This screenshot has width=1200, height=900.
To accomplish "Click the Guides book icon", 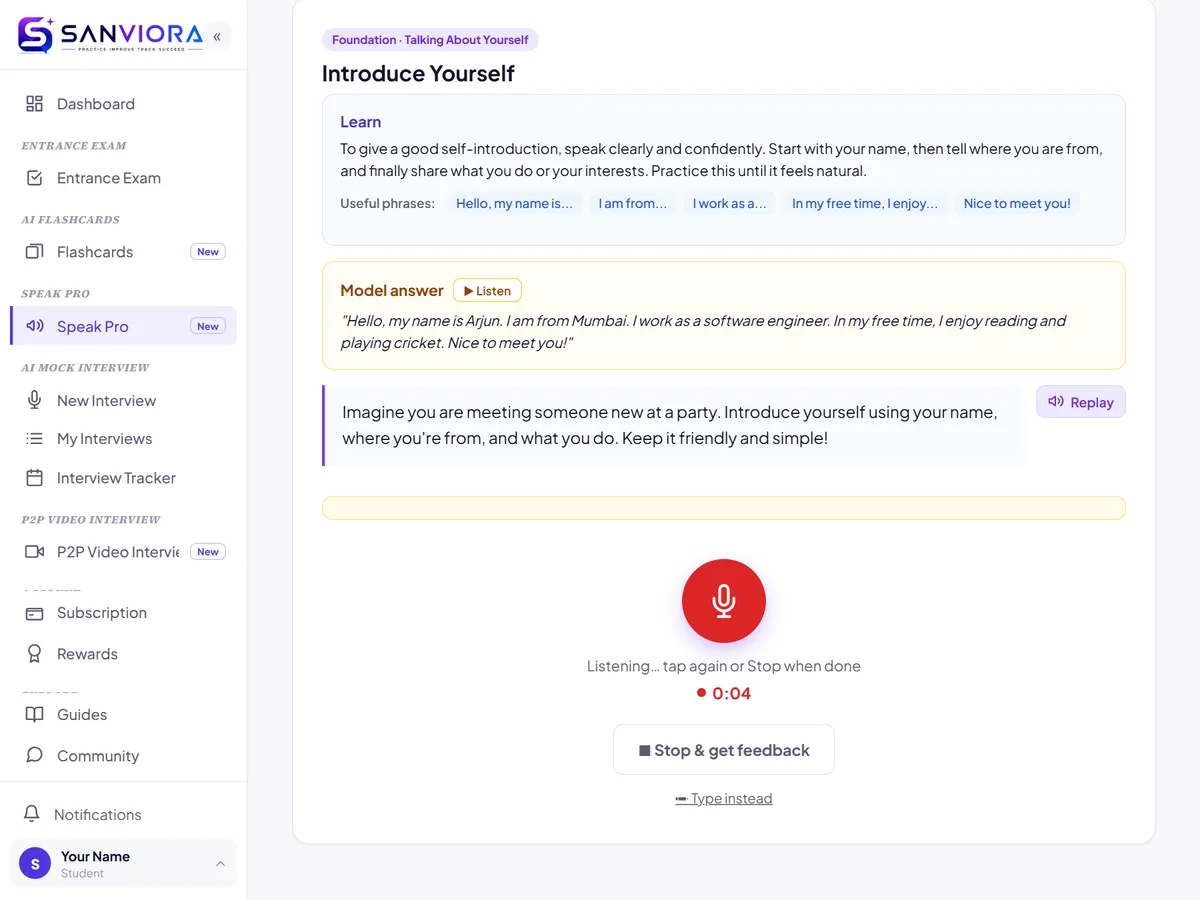I will 35,715.
